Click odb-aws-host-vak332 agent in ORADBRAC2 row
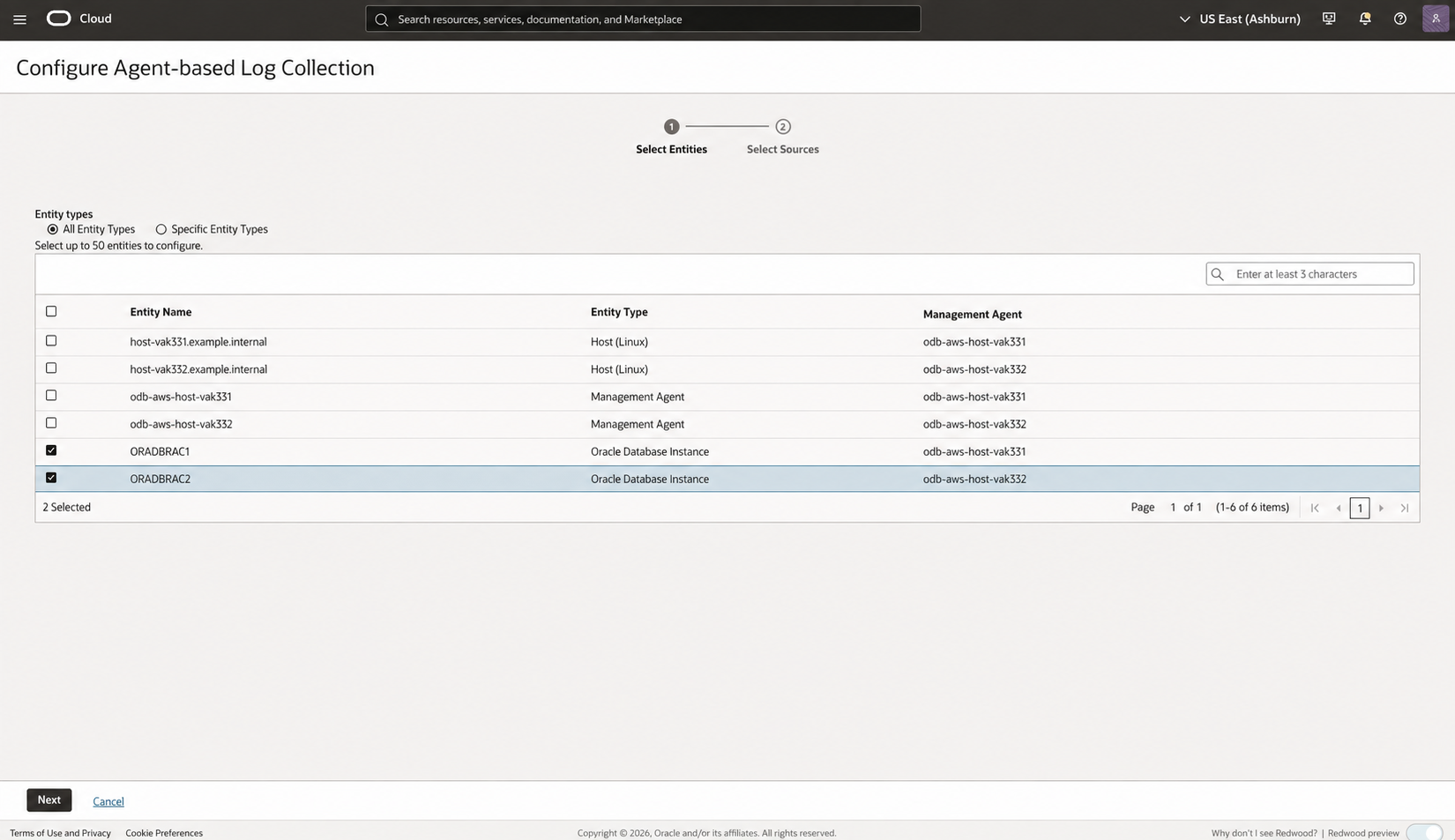The image size is (1455, 840). (974, 479)
